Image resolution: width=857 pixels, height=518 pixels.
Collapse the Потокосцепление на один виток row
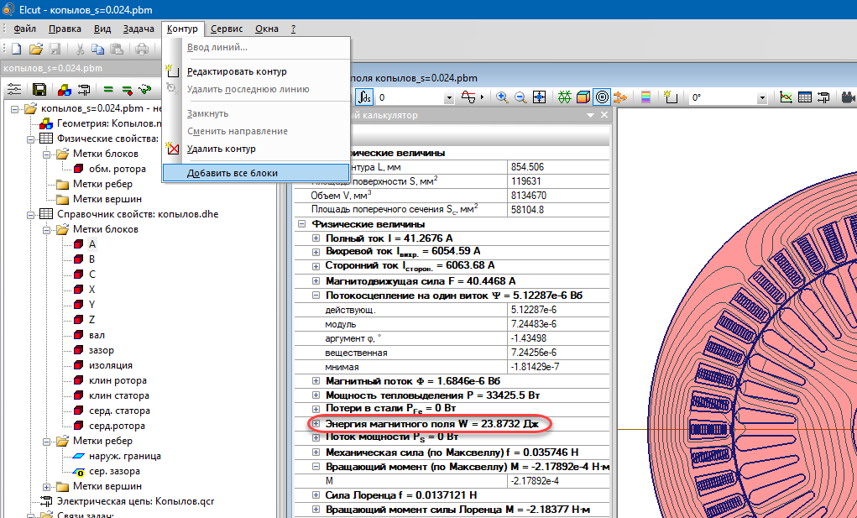(x=316, y=297)
